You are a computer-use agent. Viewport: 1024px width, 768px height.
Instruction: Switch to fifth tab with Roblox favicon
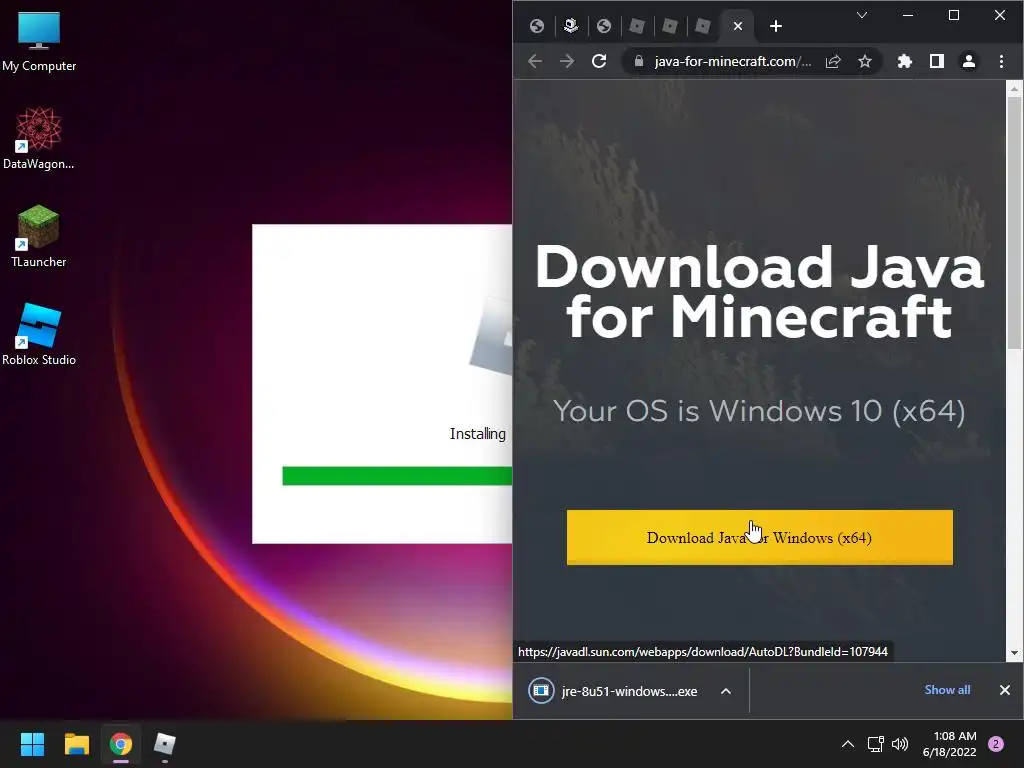[669, 26]
